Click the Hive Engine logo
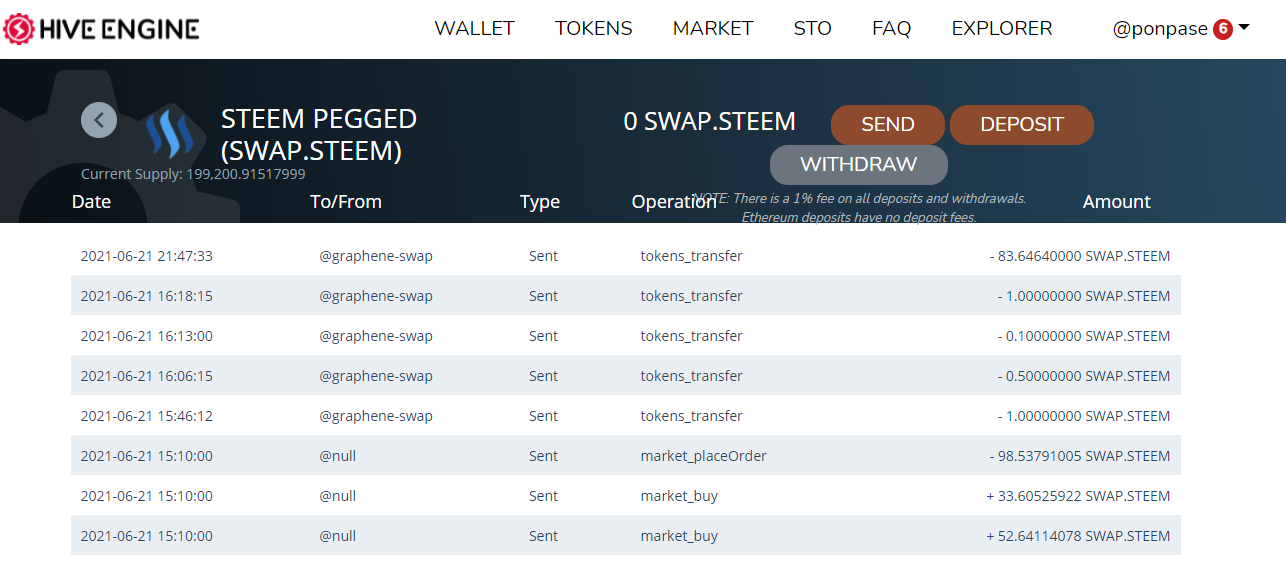 click(102, 29)
